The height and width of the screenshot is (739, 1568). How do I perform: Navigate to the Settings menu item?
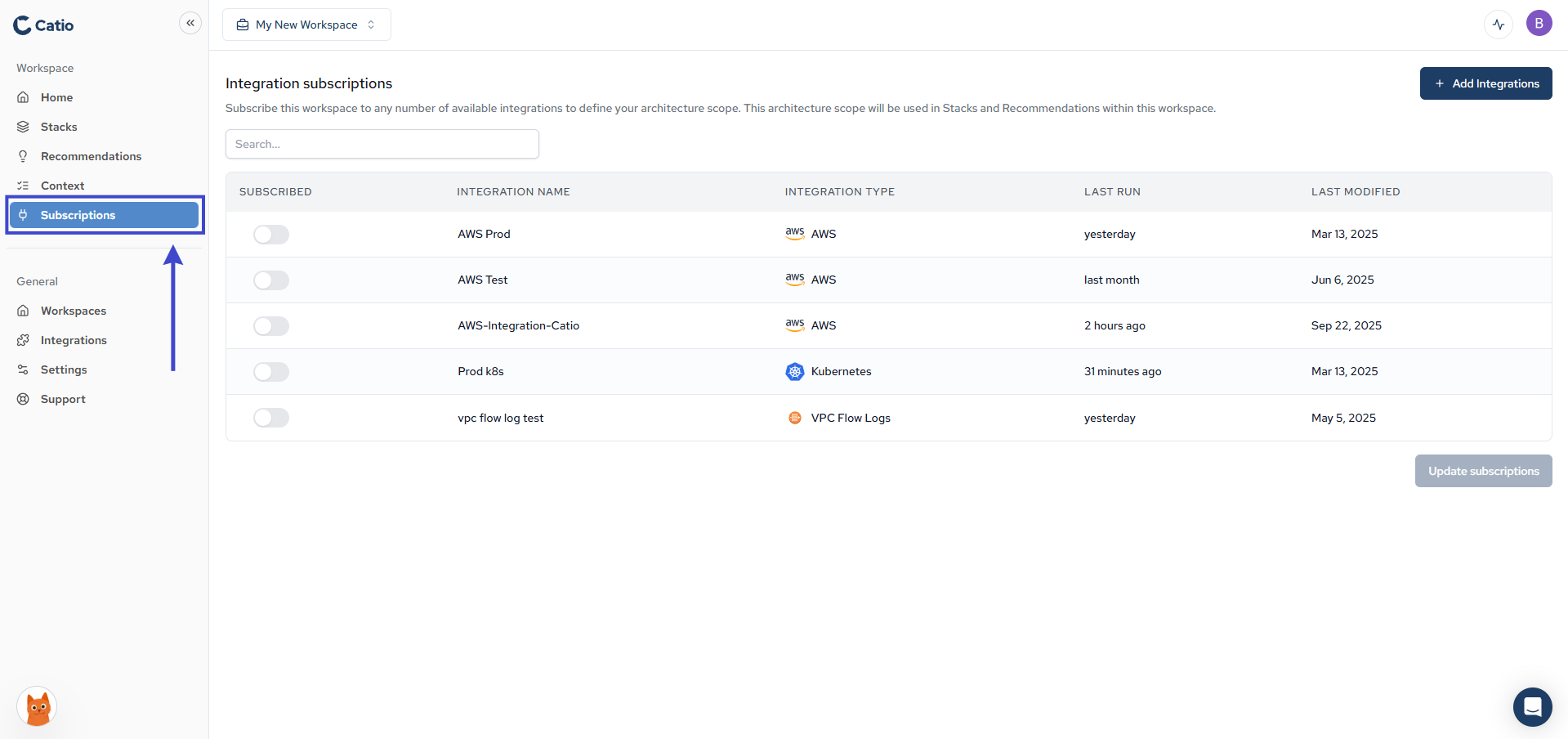(x=63, y=369)
